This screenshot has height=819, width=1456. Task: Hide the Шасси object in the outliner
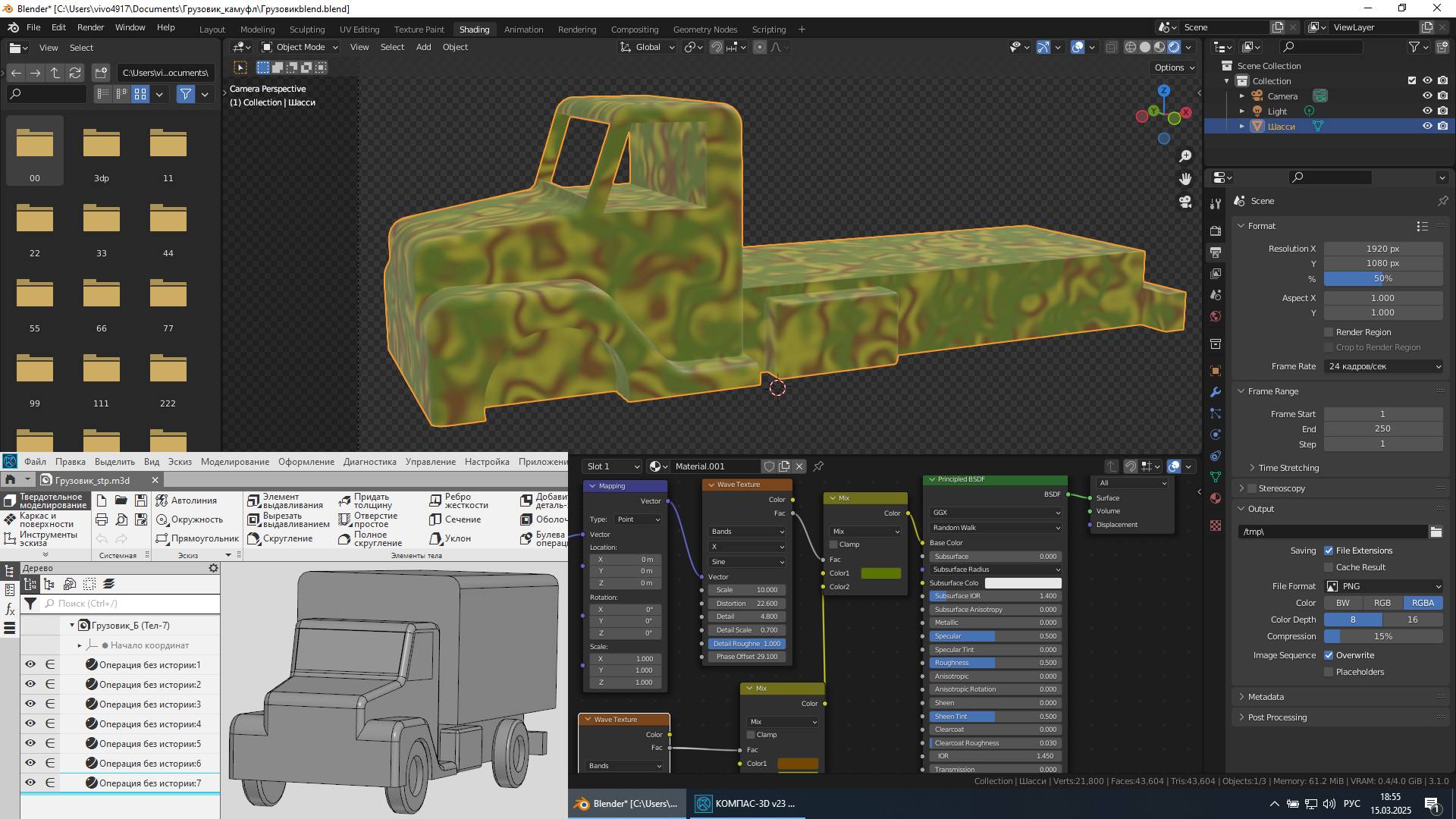pos(1426,126)
